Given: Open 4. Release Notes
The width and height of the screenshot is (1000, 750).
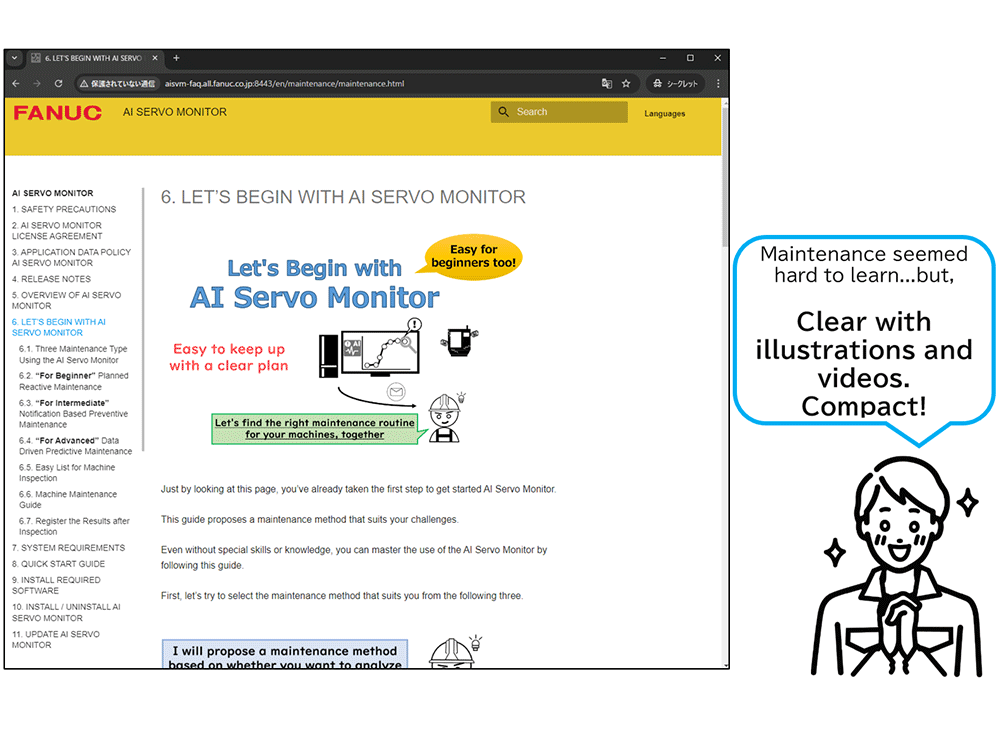Looking at the screenshot, I should 51,279.
